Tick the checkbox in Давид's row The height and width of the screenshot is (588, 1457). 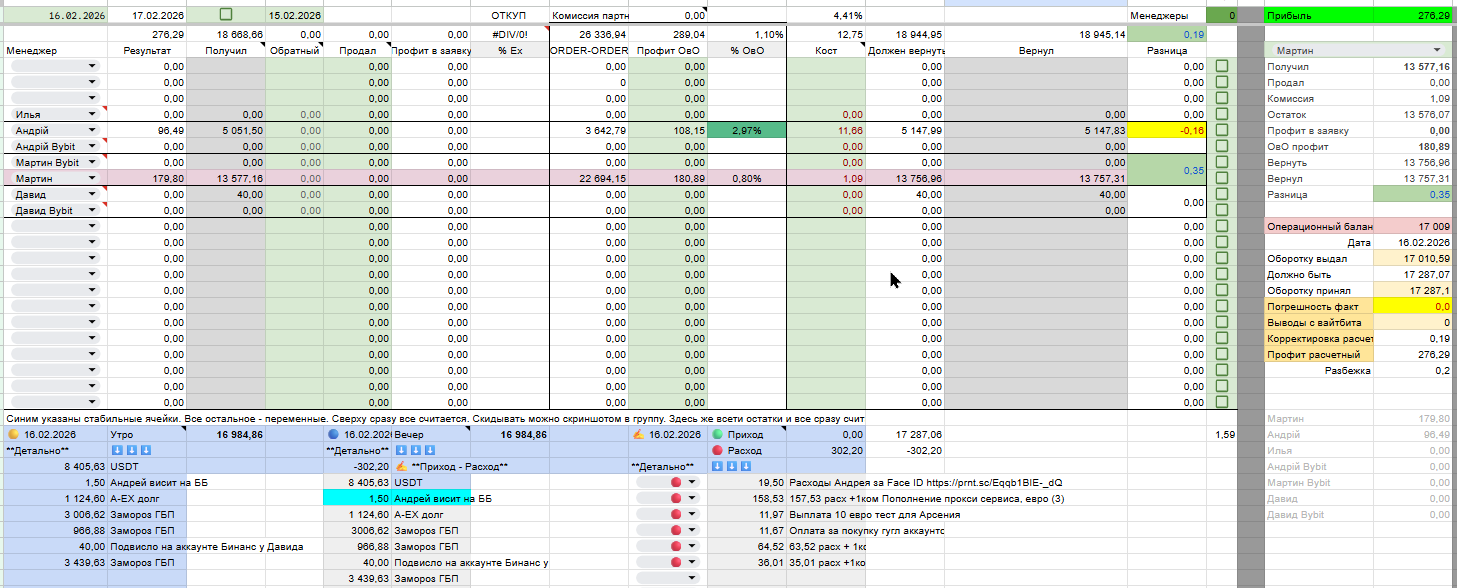pos(1221,195)
